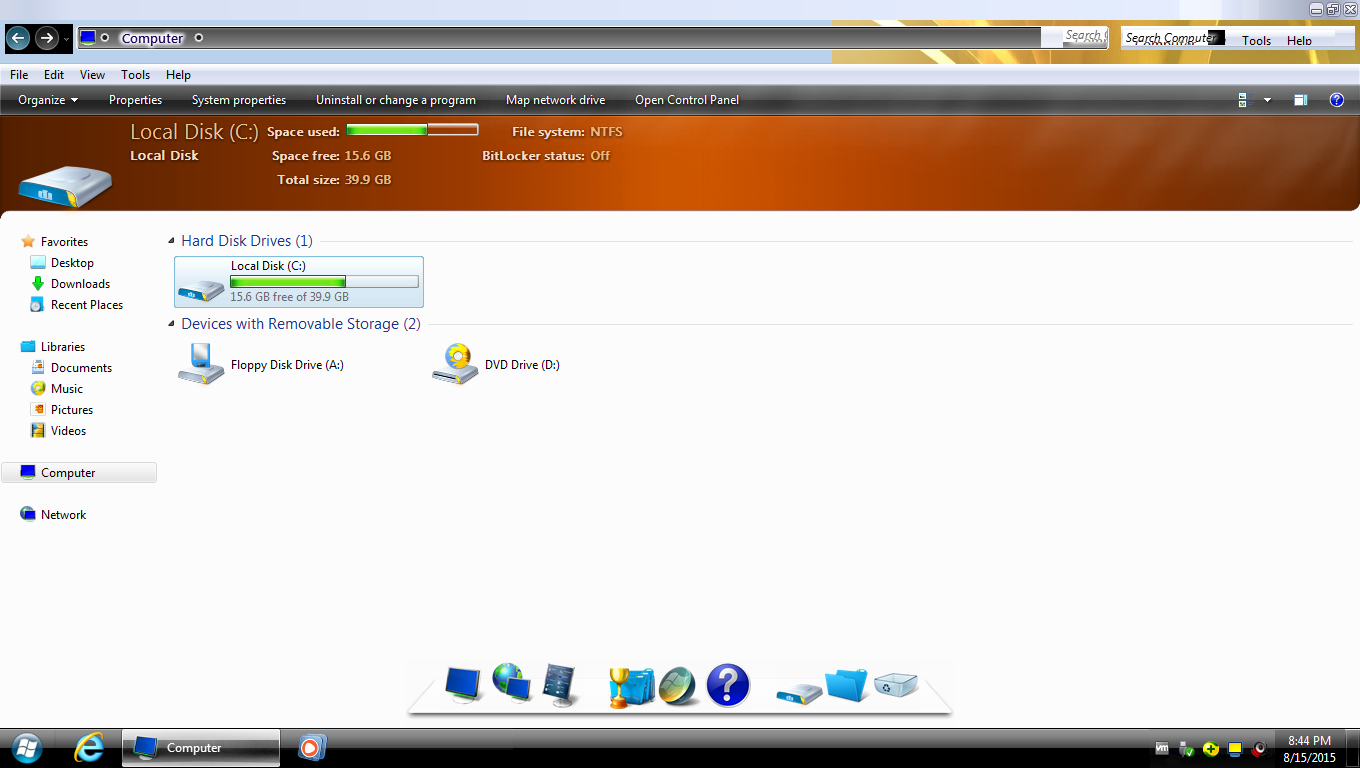Screen dimensions: 1360x768
Task: Open the View menu
Action: click(92, 74)
